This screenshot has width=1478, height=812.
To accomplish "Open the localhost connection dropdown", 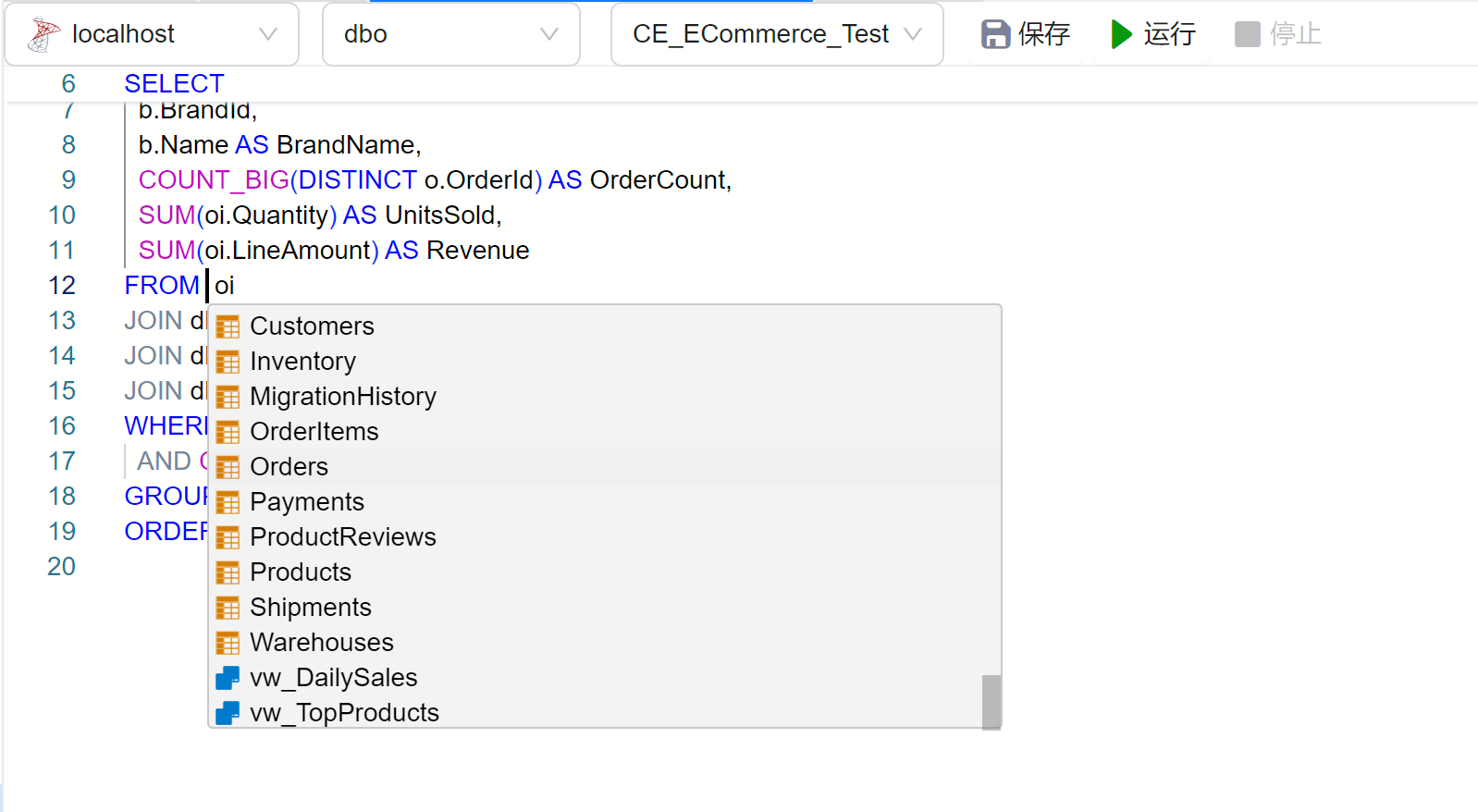I will 267,34.
